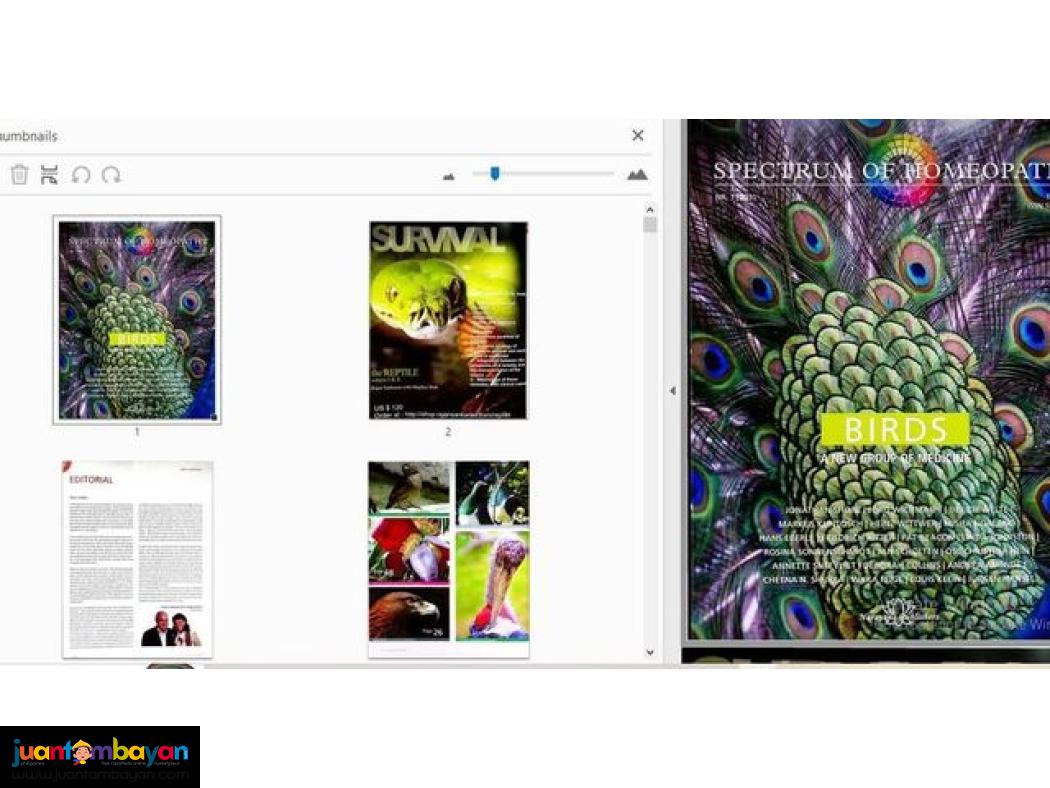Click the scroll up arrow in thumbnails
1050x788 pixels.
tap(650, 210)
